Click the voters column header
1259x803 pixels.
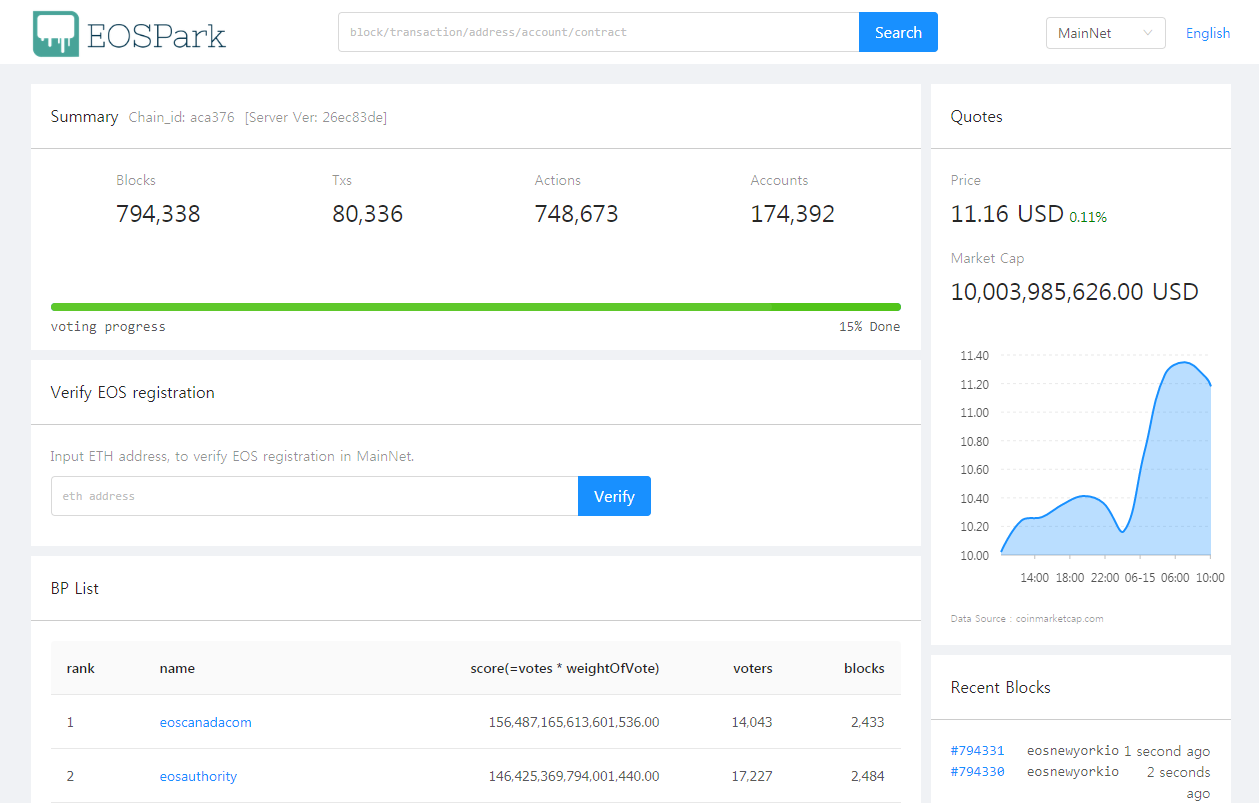752,668
